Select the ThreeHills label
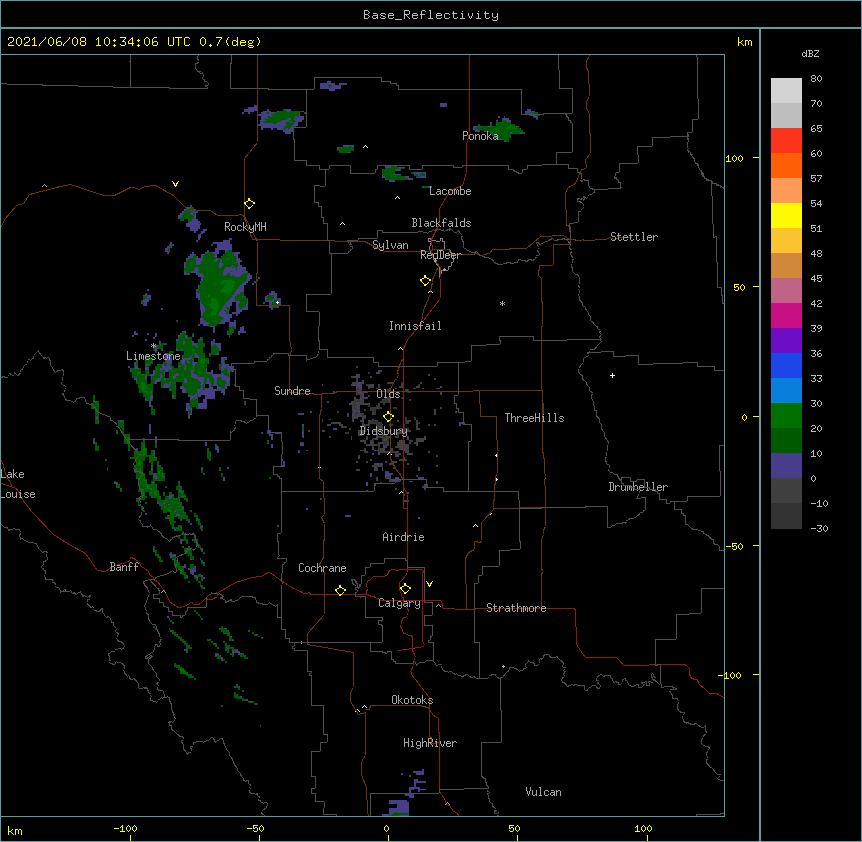The image size is (862, 842). [x=534, y=418]
